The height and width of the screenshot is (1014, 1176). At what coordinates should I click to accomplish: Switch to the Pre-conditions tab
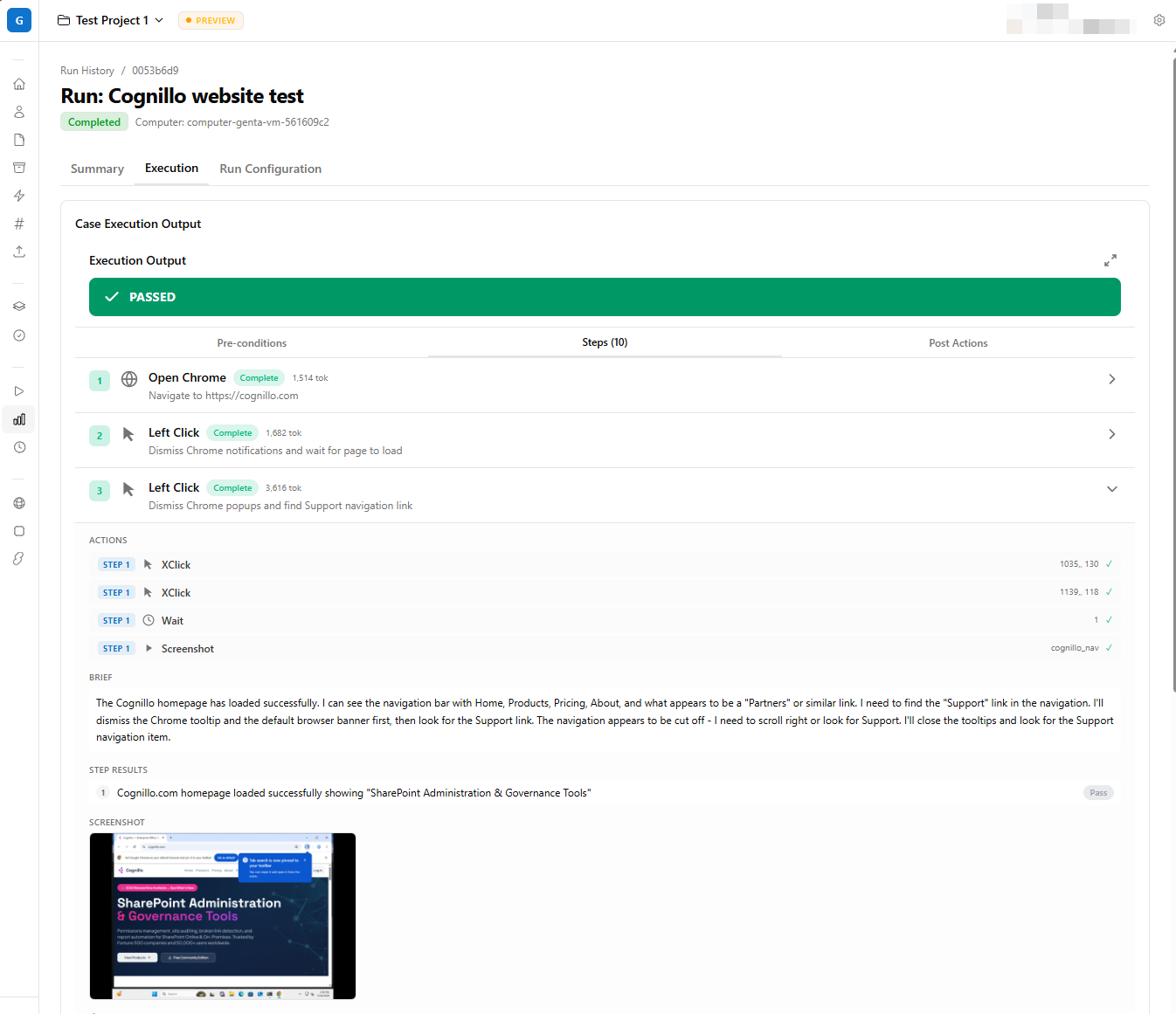252,343
